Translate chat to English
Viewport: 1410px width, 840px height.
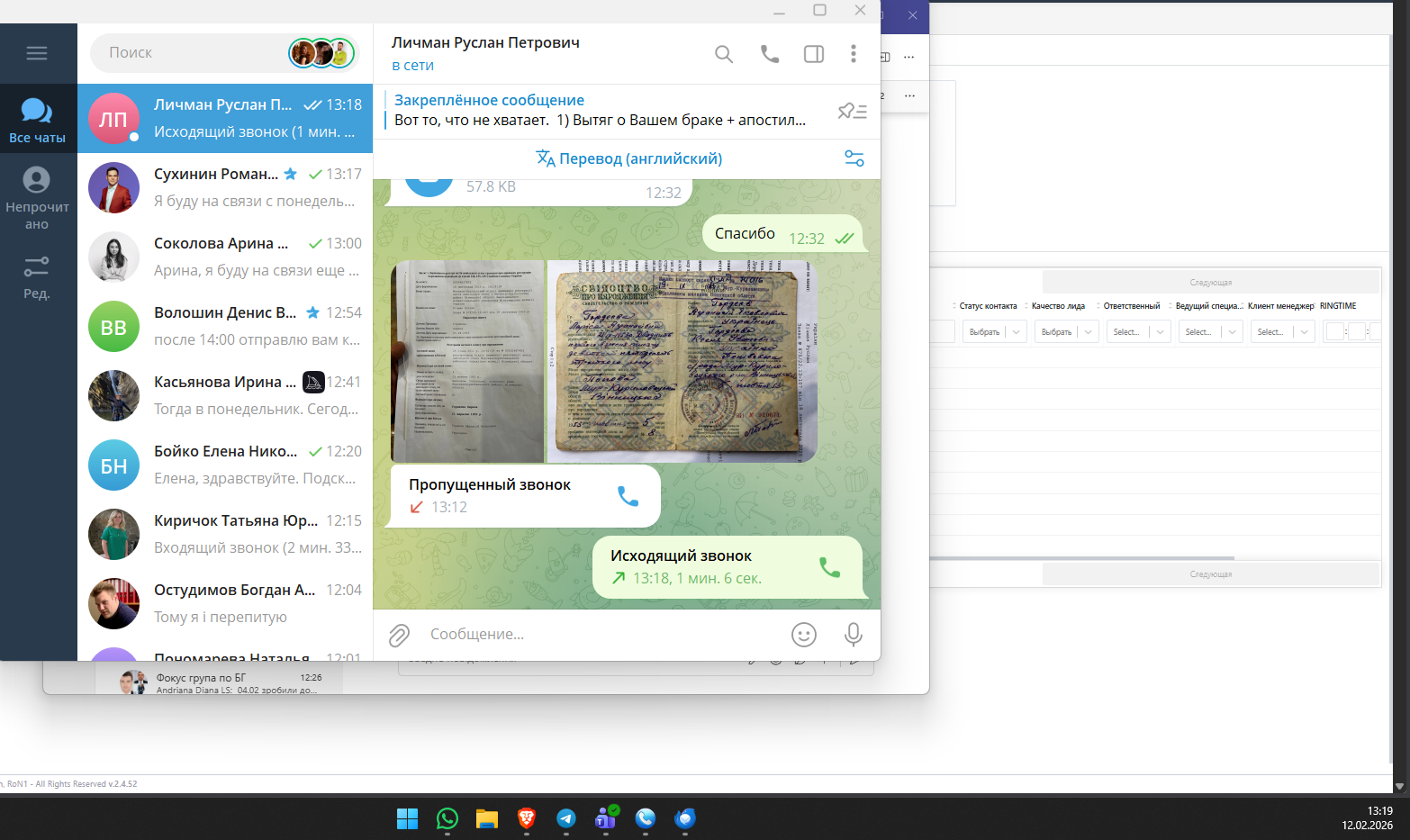pos(628,158)
